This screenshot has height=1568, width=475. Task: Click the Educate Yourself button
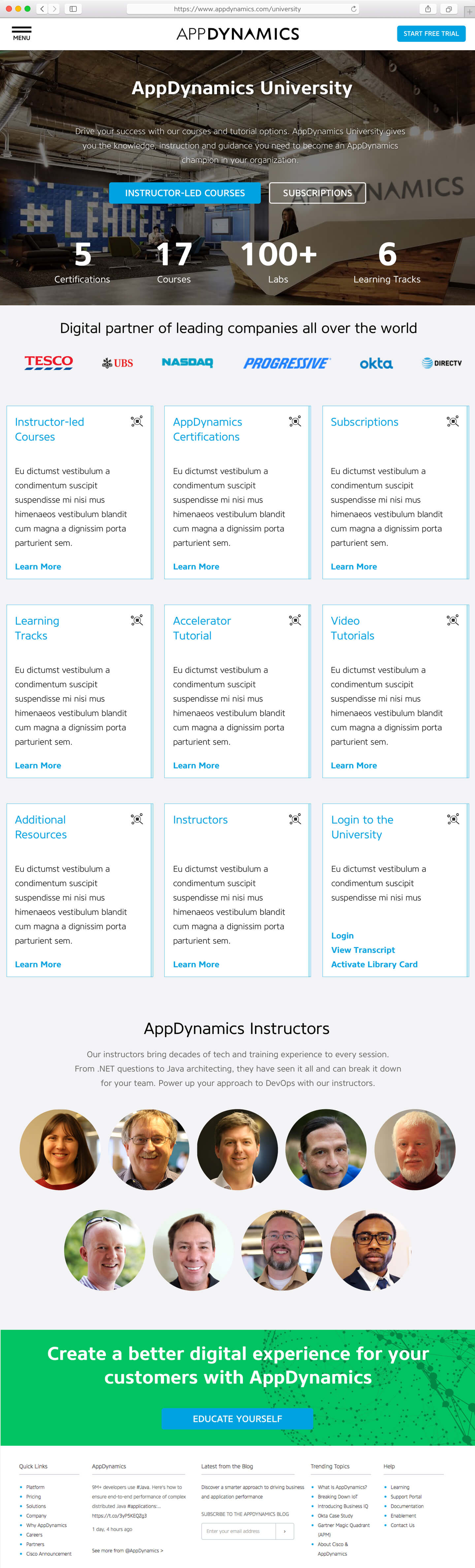click(237, 1418)
